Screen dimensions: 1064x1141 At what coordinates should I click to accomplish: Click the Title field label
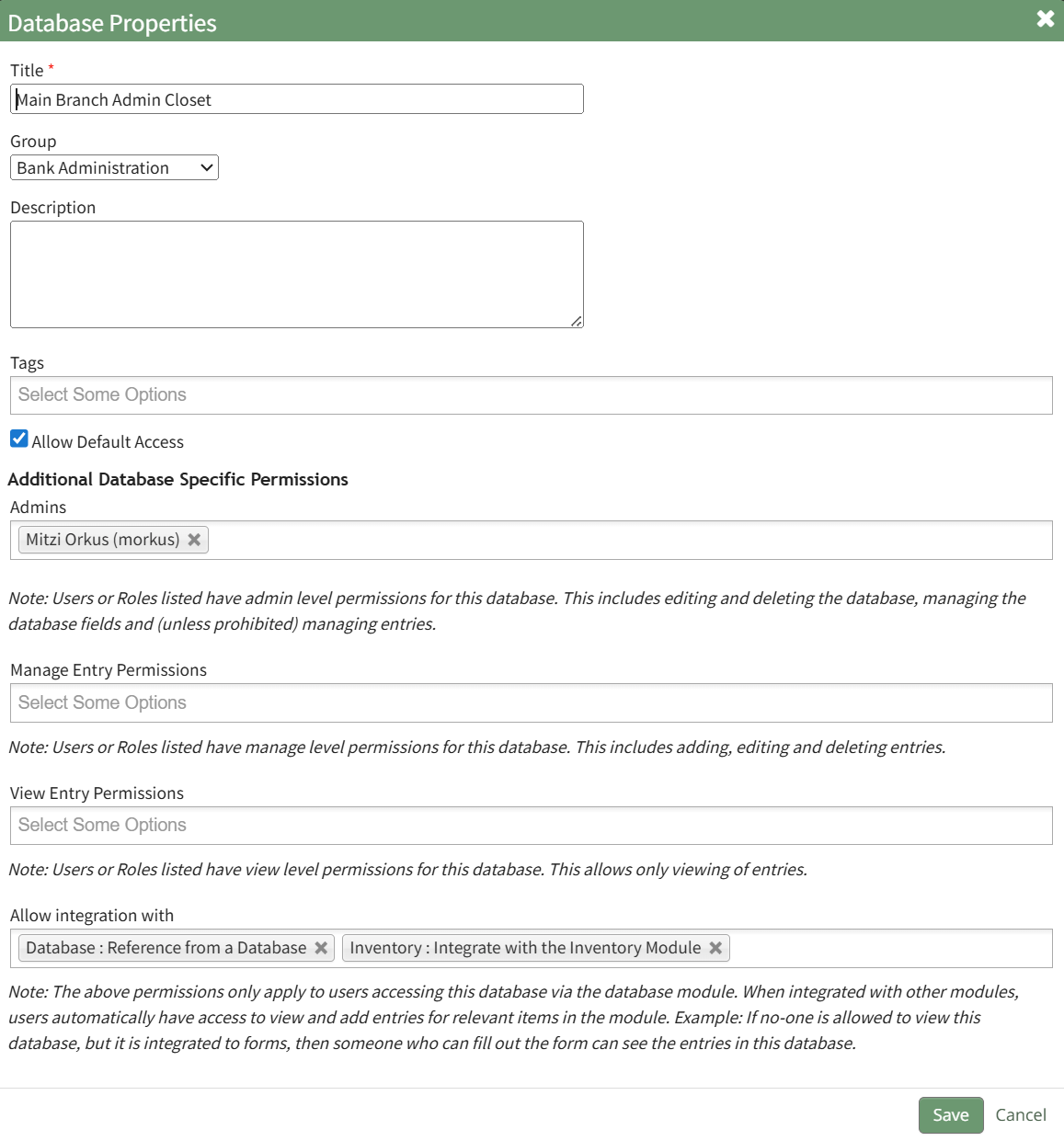(27, 71)
